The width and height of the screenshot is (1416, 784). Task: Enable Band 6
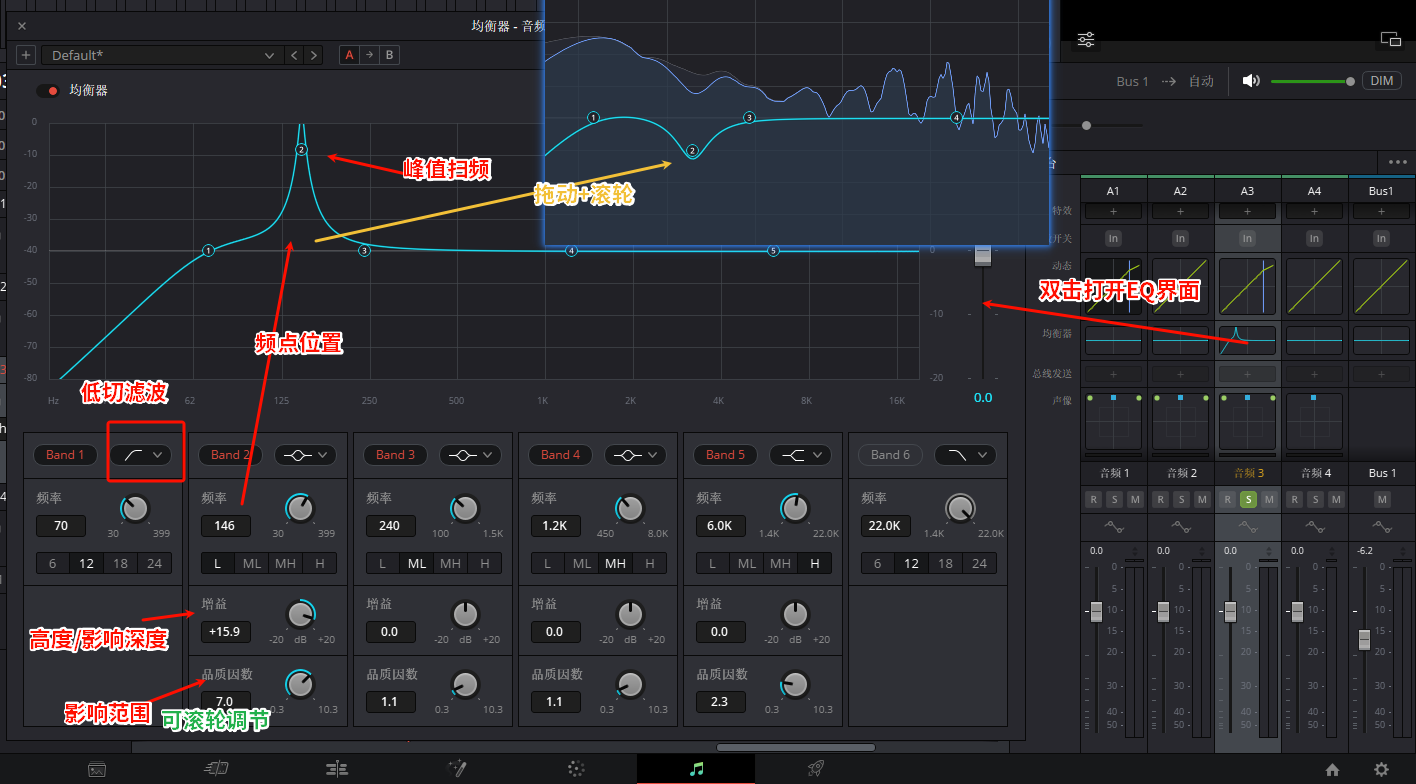click(x=891, y=454)
